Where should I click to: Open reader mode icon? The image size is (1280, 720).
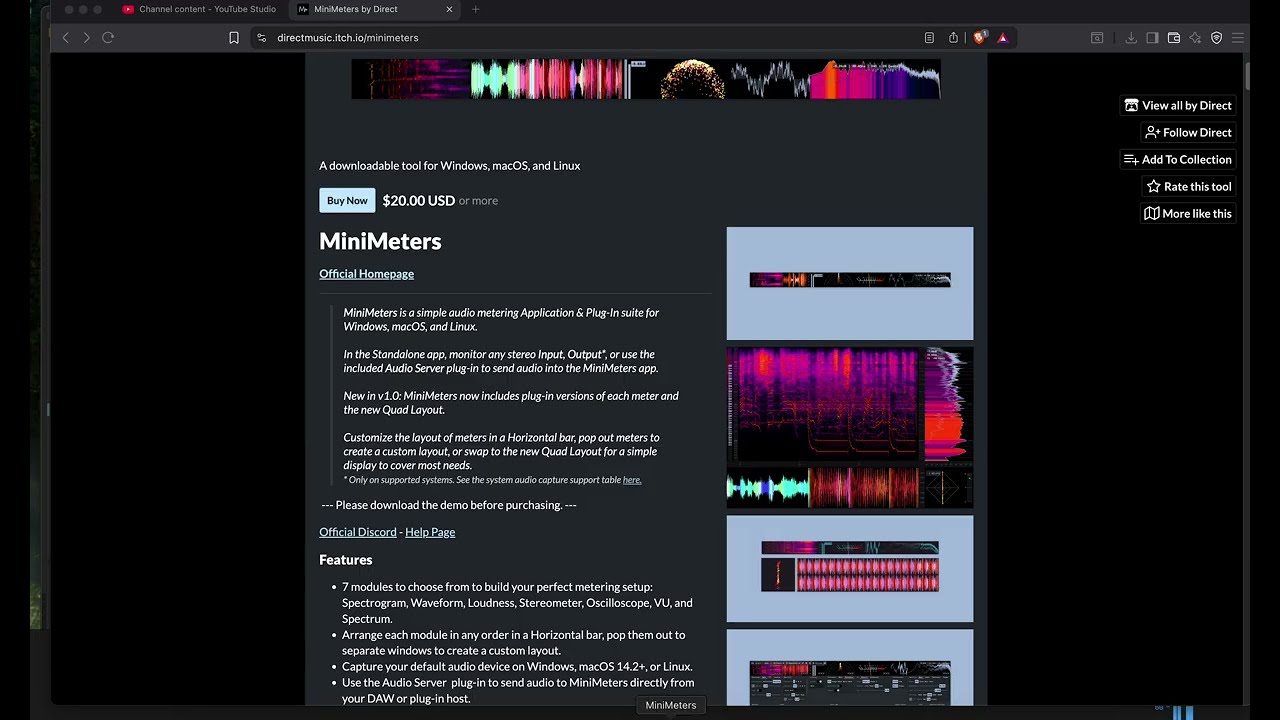[x=929, y=38]
